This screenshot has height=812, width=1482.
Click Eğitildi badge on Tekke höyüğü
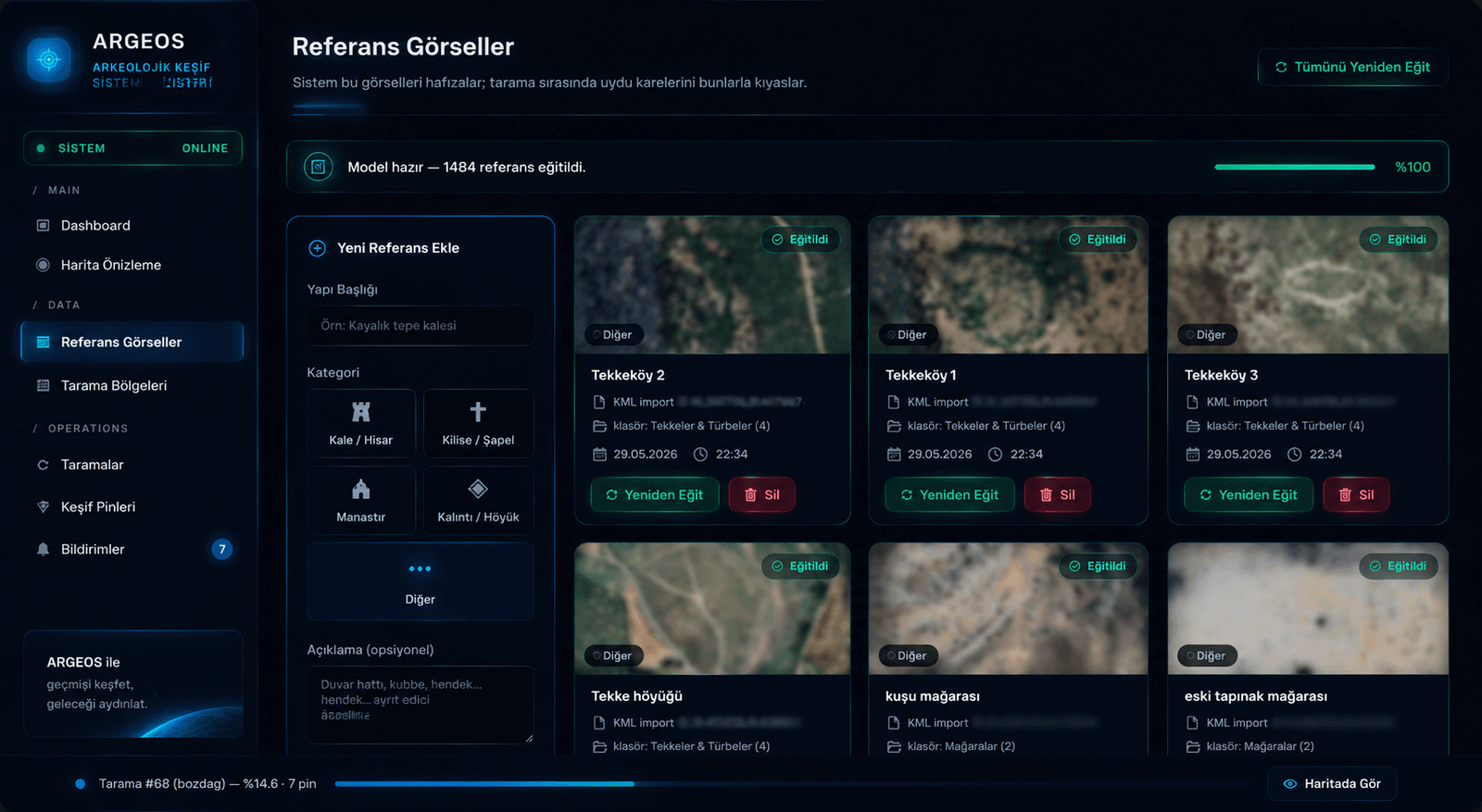(800, 566)
